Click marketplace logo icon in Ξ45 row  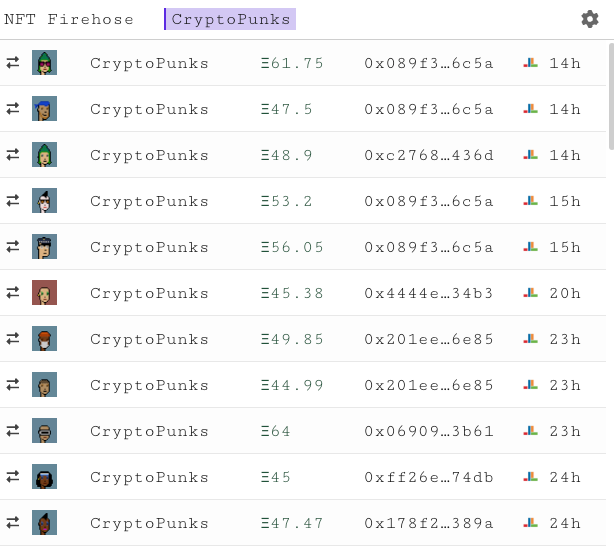531,477
